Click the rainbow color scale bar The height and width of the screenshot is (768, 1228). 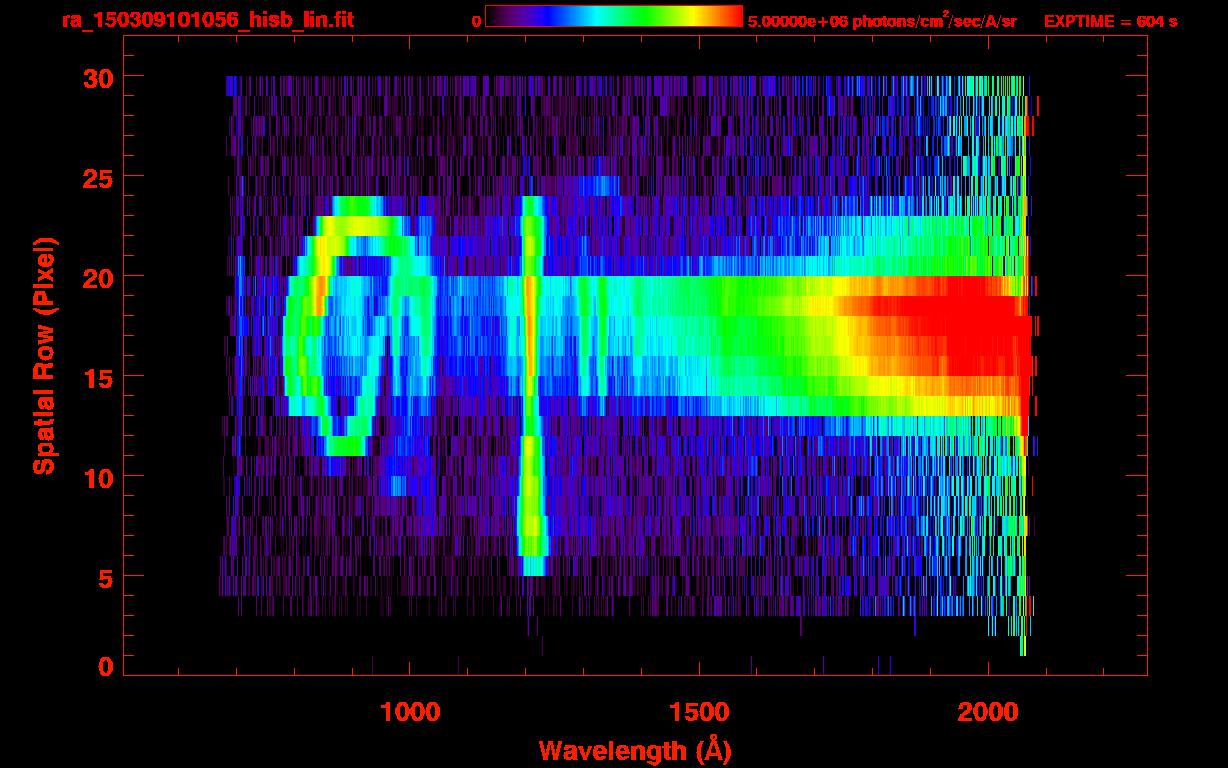coord(614,16)
